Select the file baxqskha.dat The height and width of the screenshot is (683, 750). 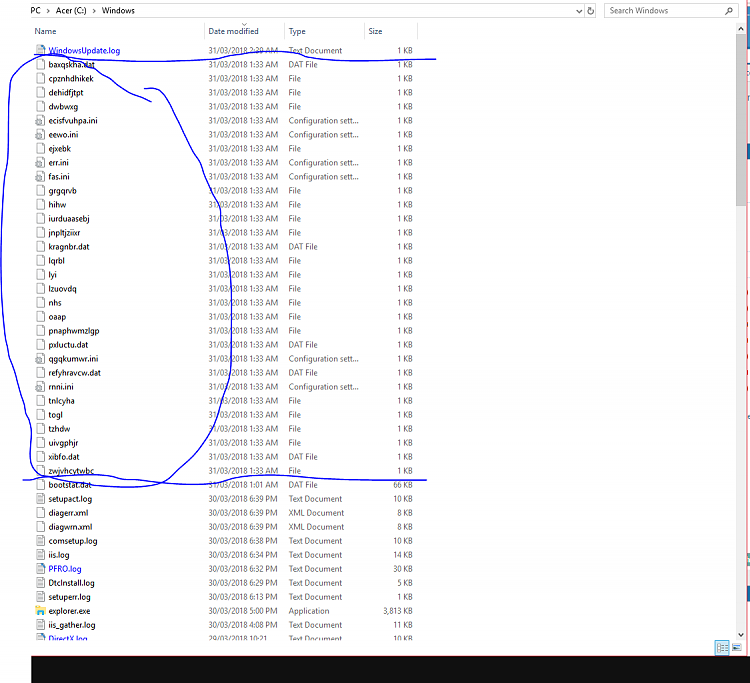[72, 65]
